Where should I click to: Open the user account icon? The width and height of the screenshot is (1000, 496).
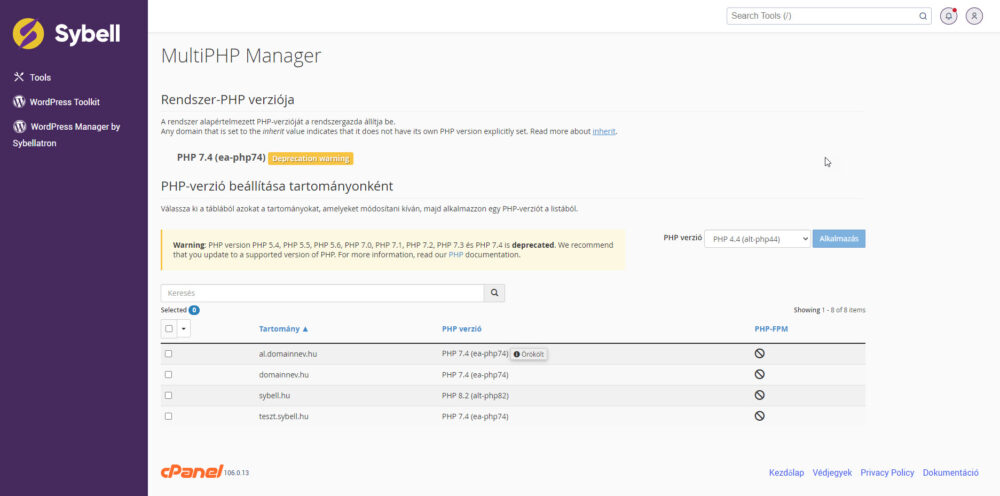click(x=974, y=16)
